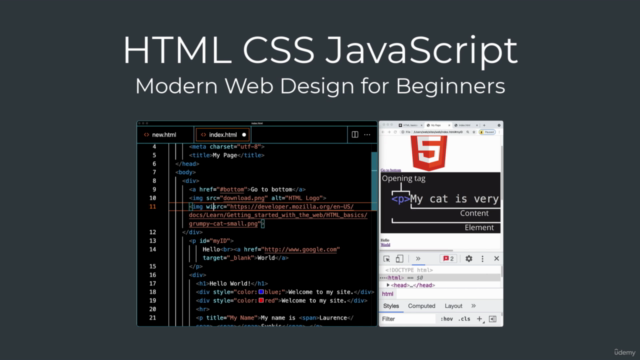Click the browser back arrow
Screen dimensions: 640x360
383,132
